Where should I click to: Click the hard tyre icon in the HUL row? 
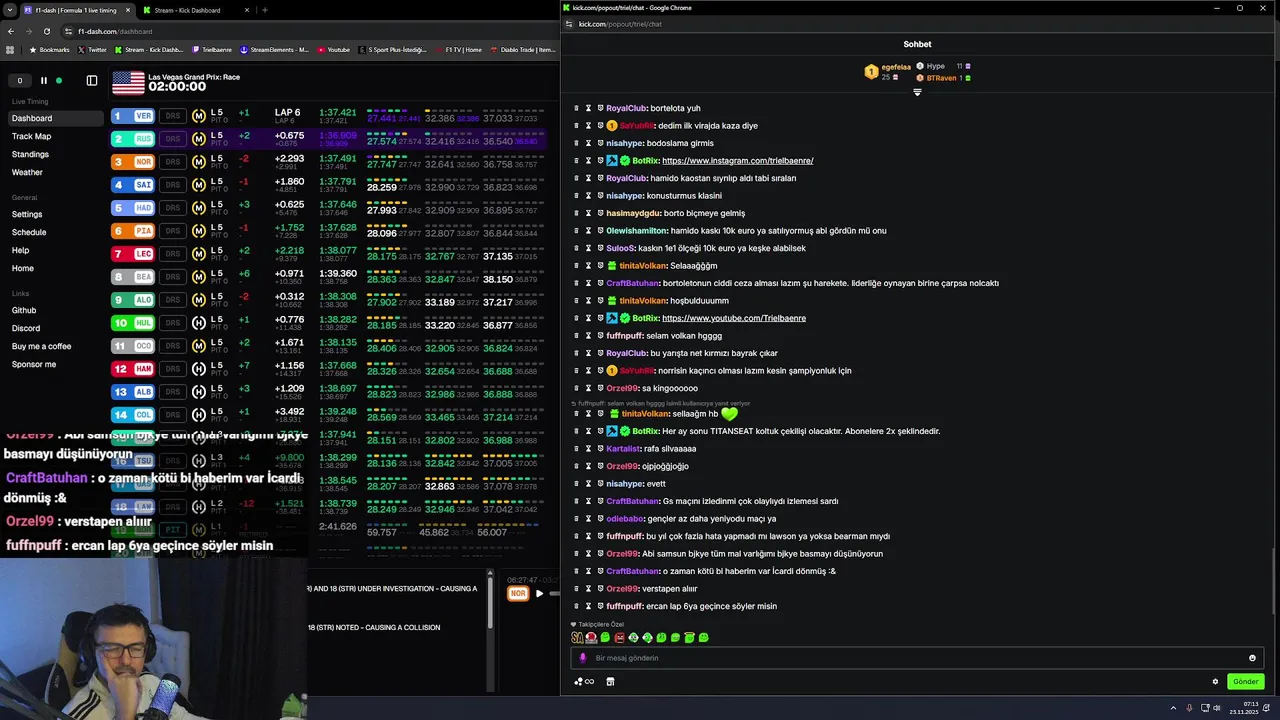tap(199, 322)
